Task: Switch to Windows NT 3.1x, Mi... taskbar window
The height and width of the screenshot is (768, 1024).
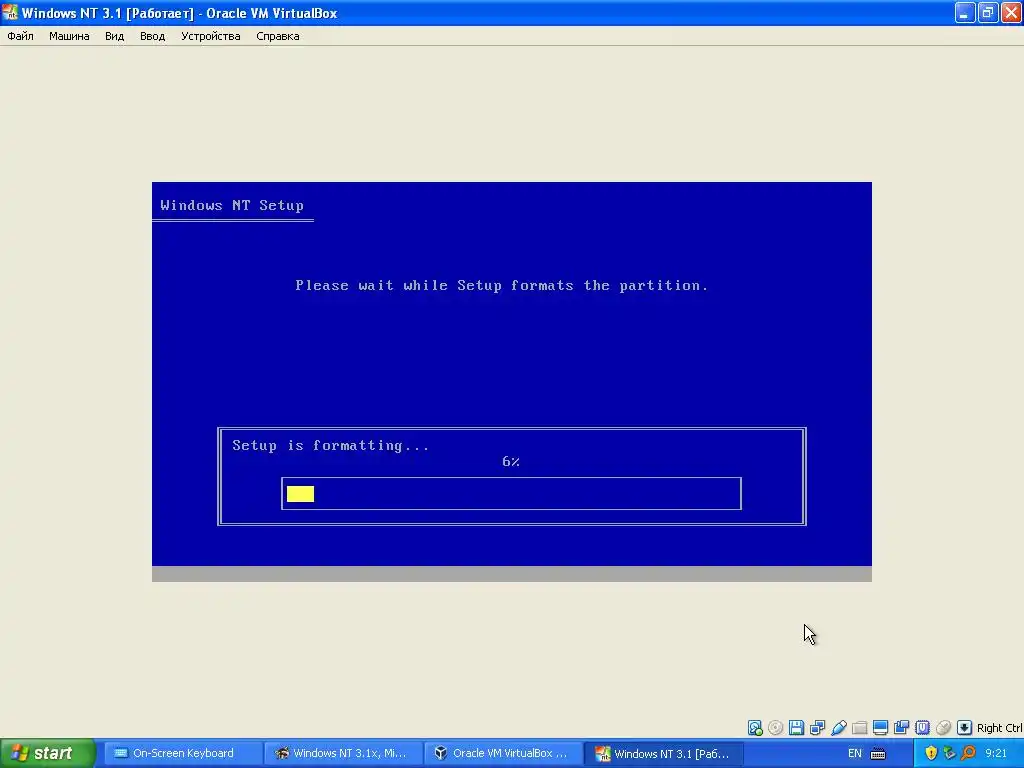Action: pyautogui.click(x=344, y=753)
